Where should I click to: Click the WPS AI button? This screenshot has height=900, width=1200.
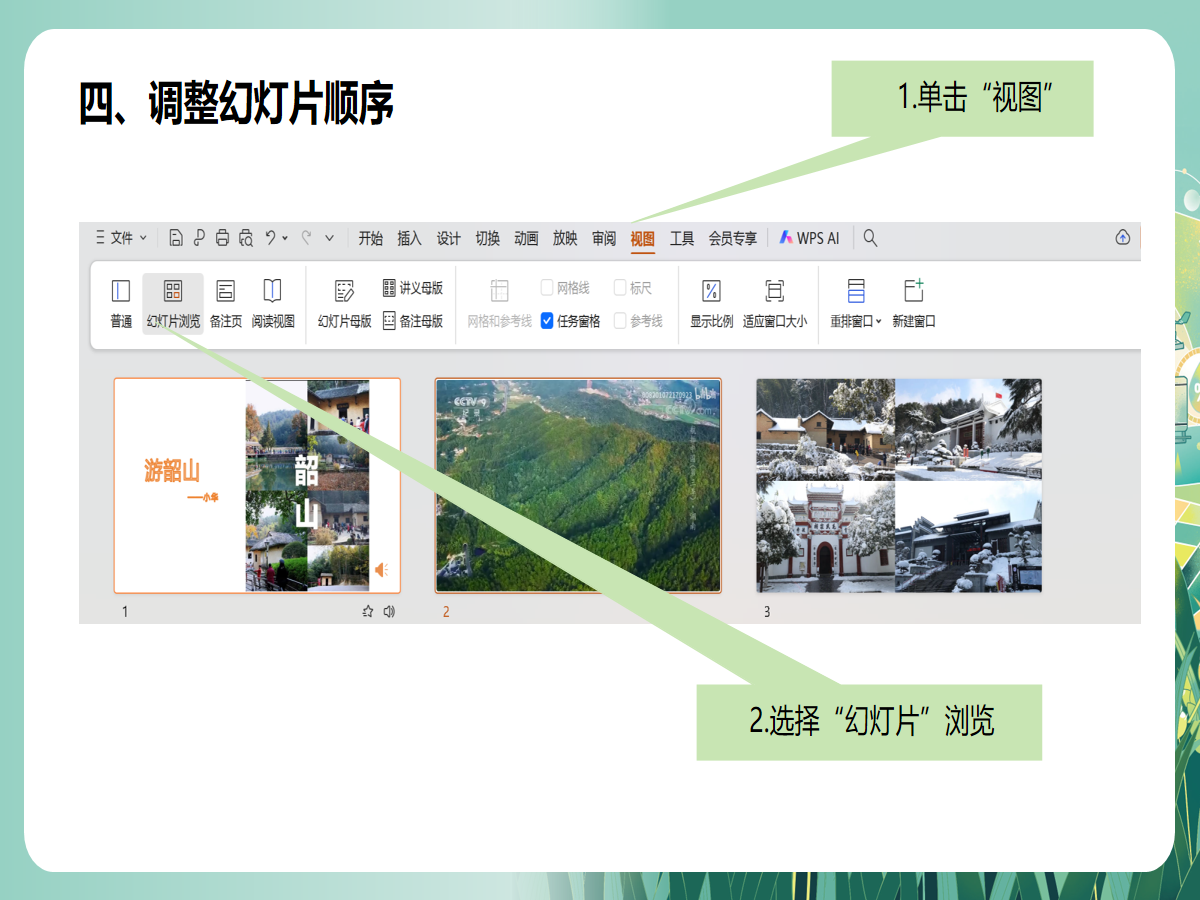point(810,238)
